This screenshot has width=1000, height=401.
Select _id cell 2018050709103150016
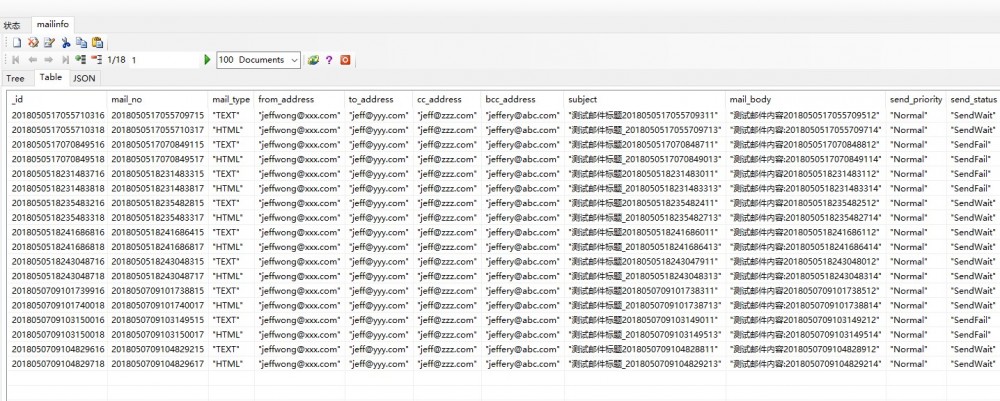pos(57,320)
